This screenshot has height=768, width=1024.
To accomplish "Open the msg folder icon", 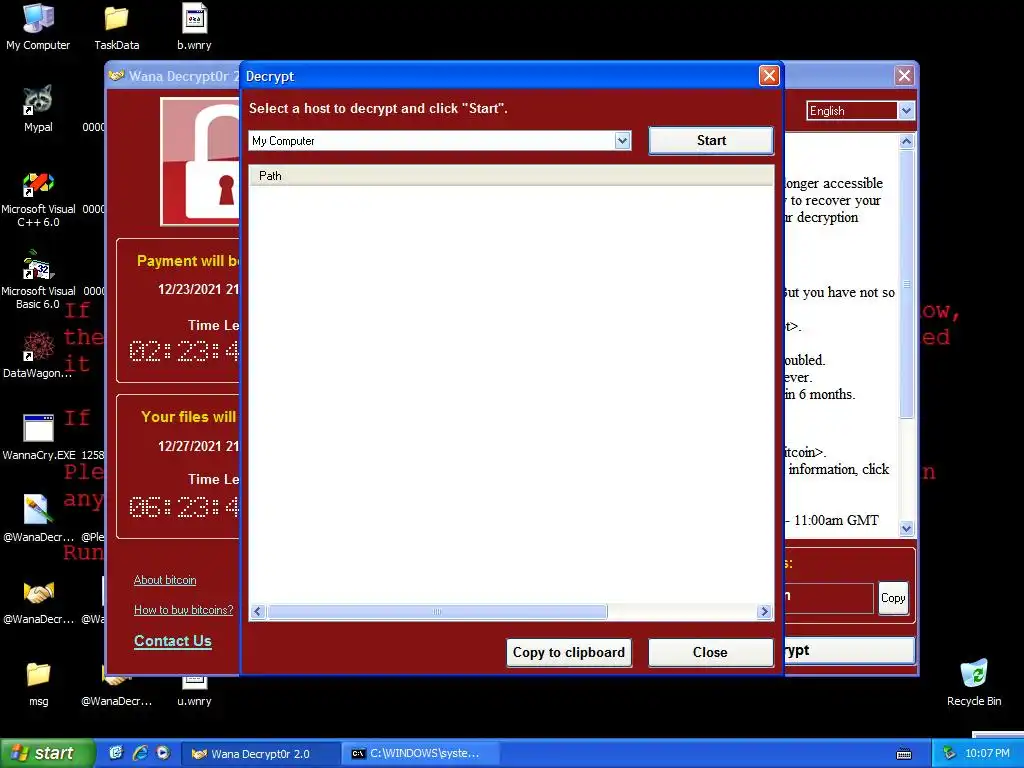I will 38,683.
